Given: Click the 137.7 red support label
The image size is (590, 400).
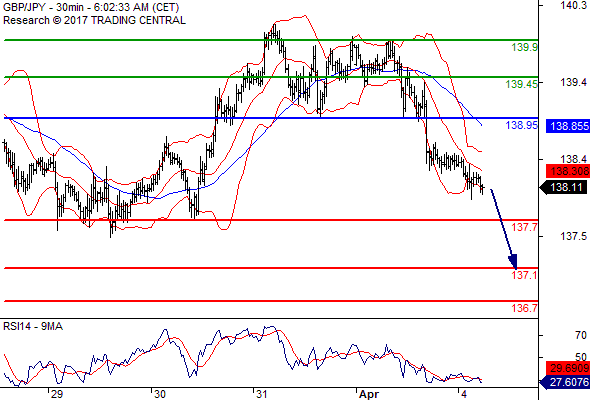Looking at the screenshot, I should [x=525, y=227].
